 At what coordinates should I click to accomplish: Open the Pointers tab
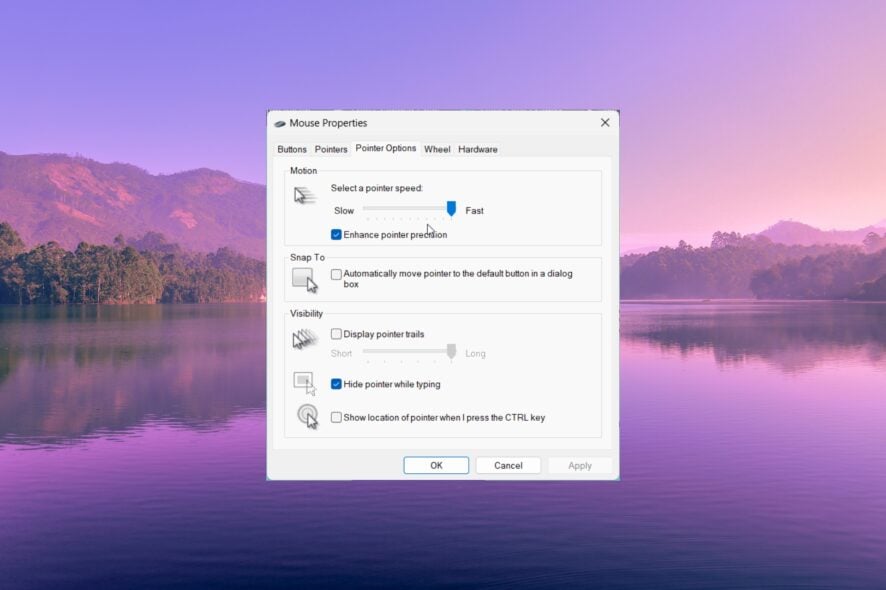point(330,149)
